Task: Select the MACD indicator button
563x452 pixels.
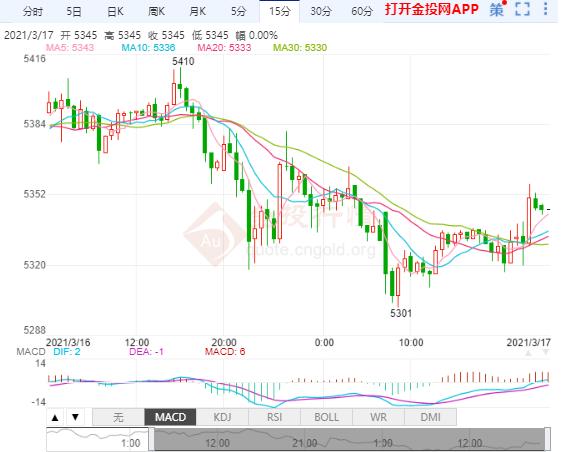Action: click(170, 417)
